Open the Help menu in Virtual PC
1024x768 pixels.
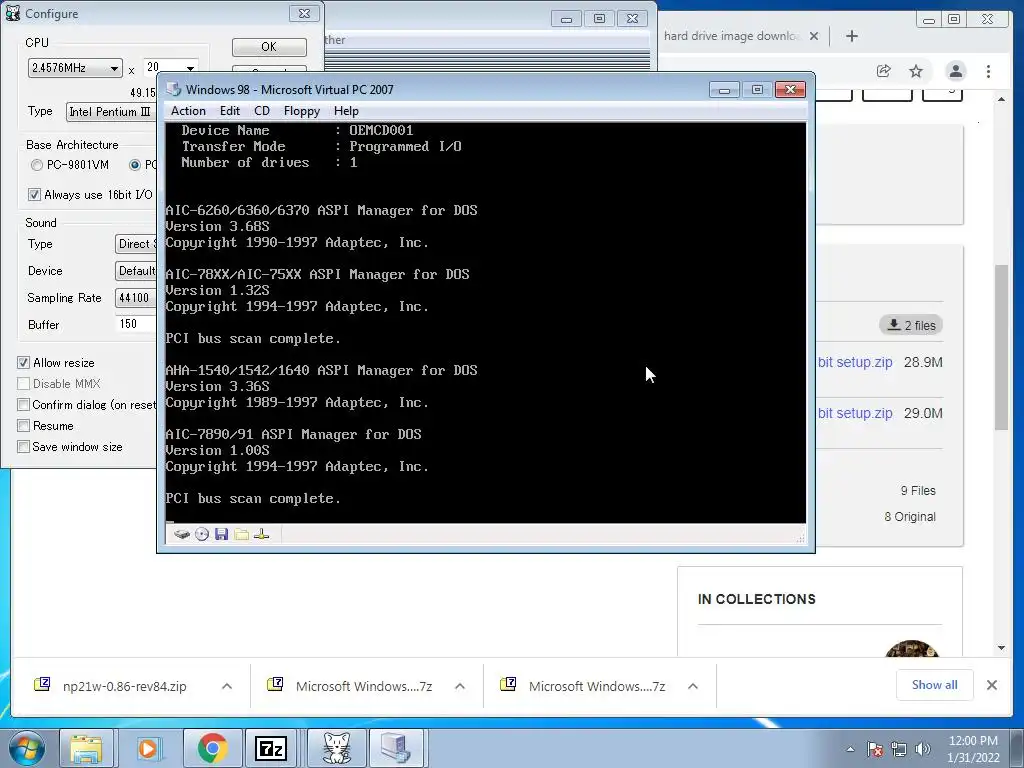[346, 111]
